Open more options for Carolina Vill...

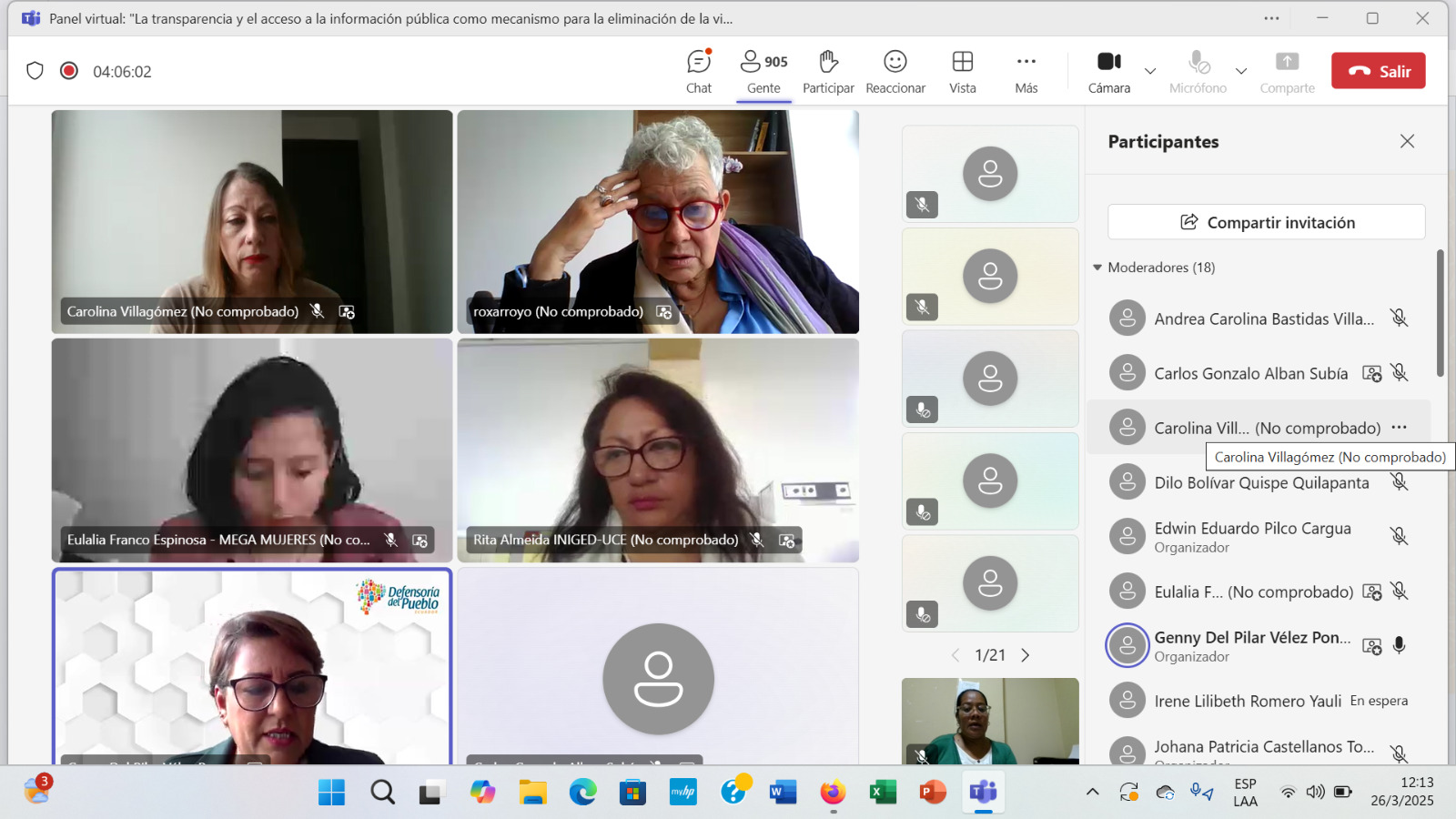click(x=1399, y=428)
